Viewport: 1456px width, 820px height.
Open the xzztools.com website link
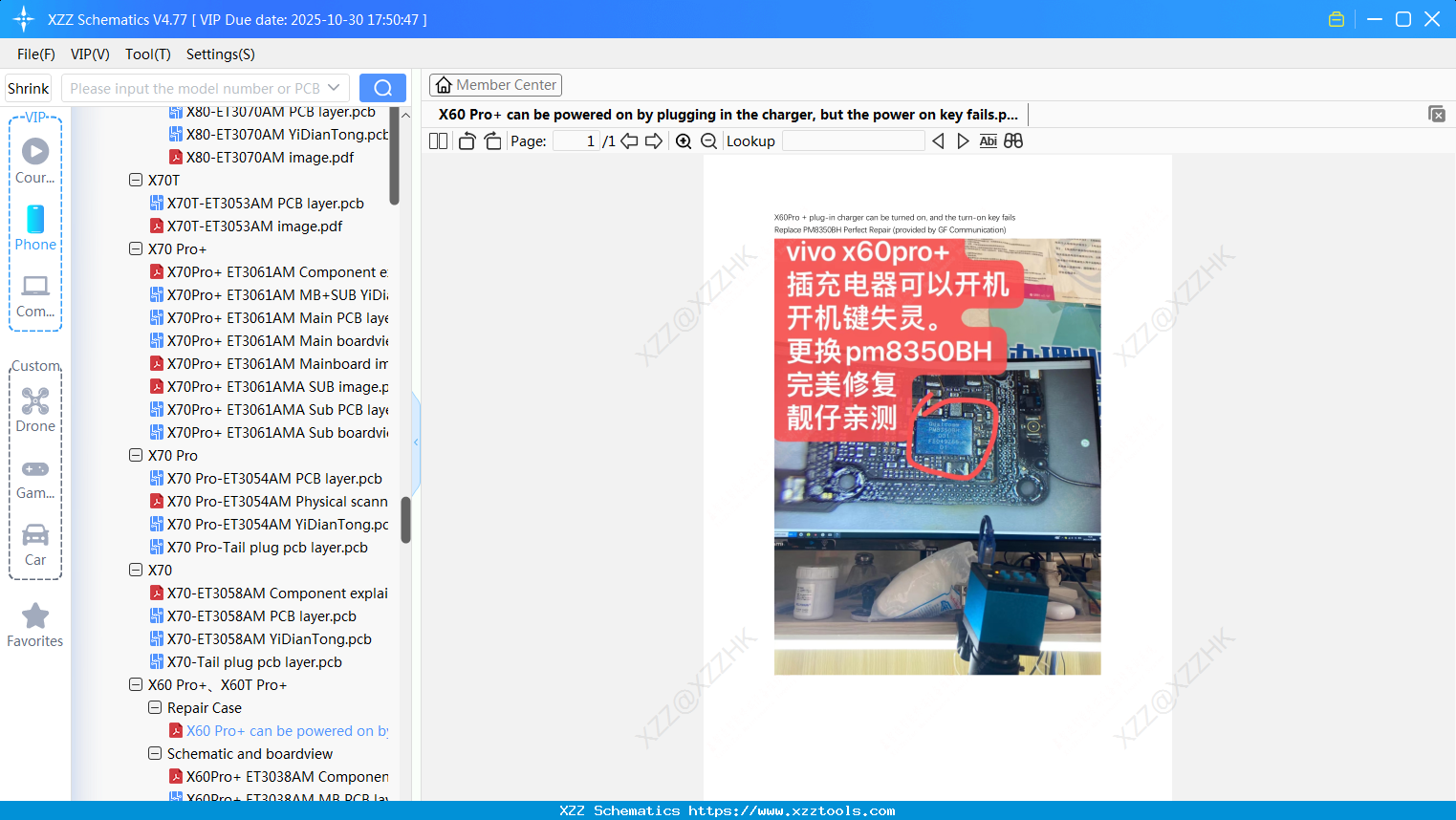pyautogui.click(x=792, y=810)
